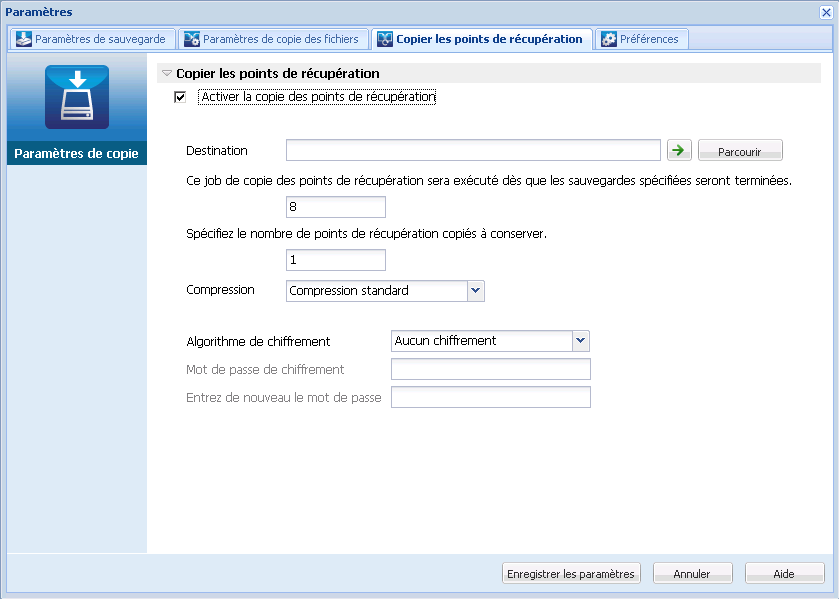Viewport: 839px width, 599px height.
Task: Select the Paramètres de copie sidebar icon
Action: tap(77, 97)
